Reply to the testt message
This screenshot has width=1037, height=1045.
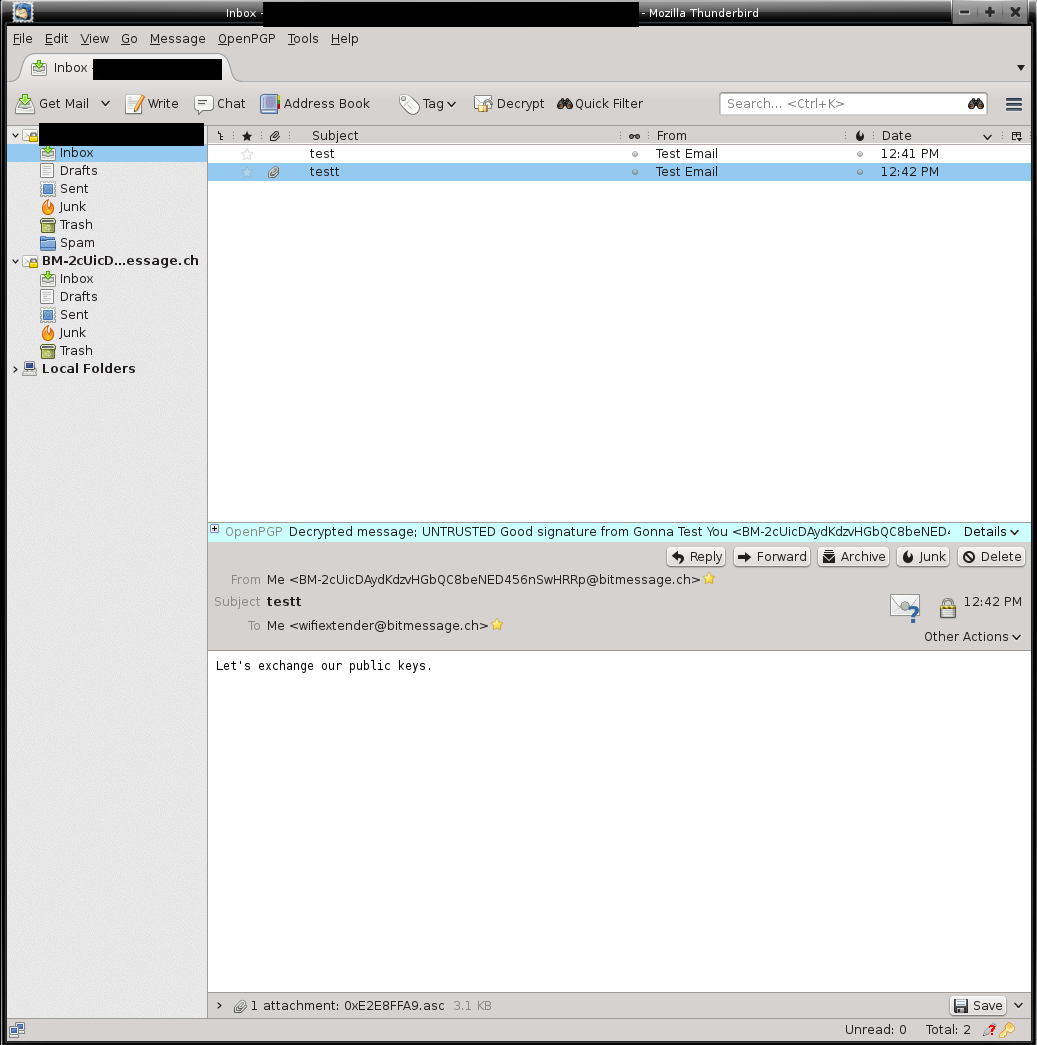pos(696,556)
